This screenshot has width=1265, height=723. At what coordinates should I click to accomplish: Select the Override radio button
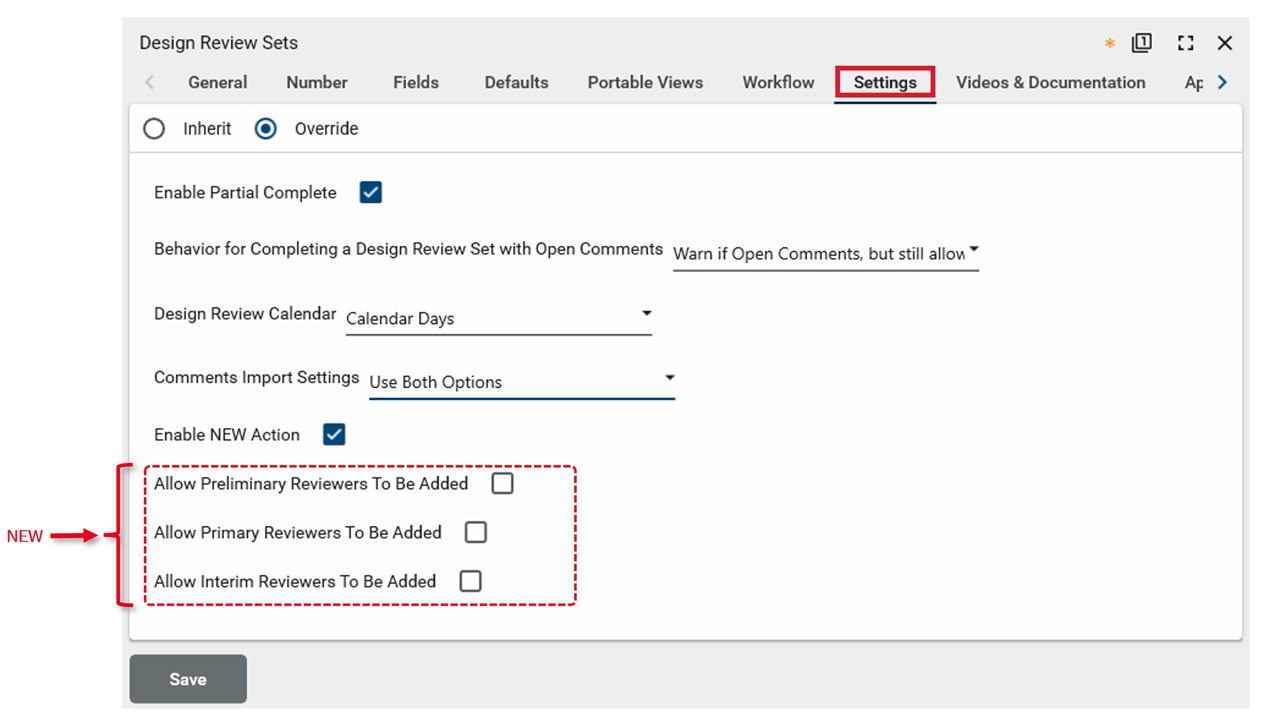pos(265,129)
